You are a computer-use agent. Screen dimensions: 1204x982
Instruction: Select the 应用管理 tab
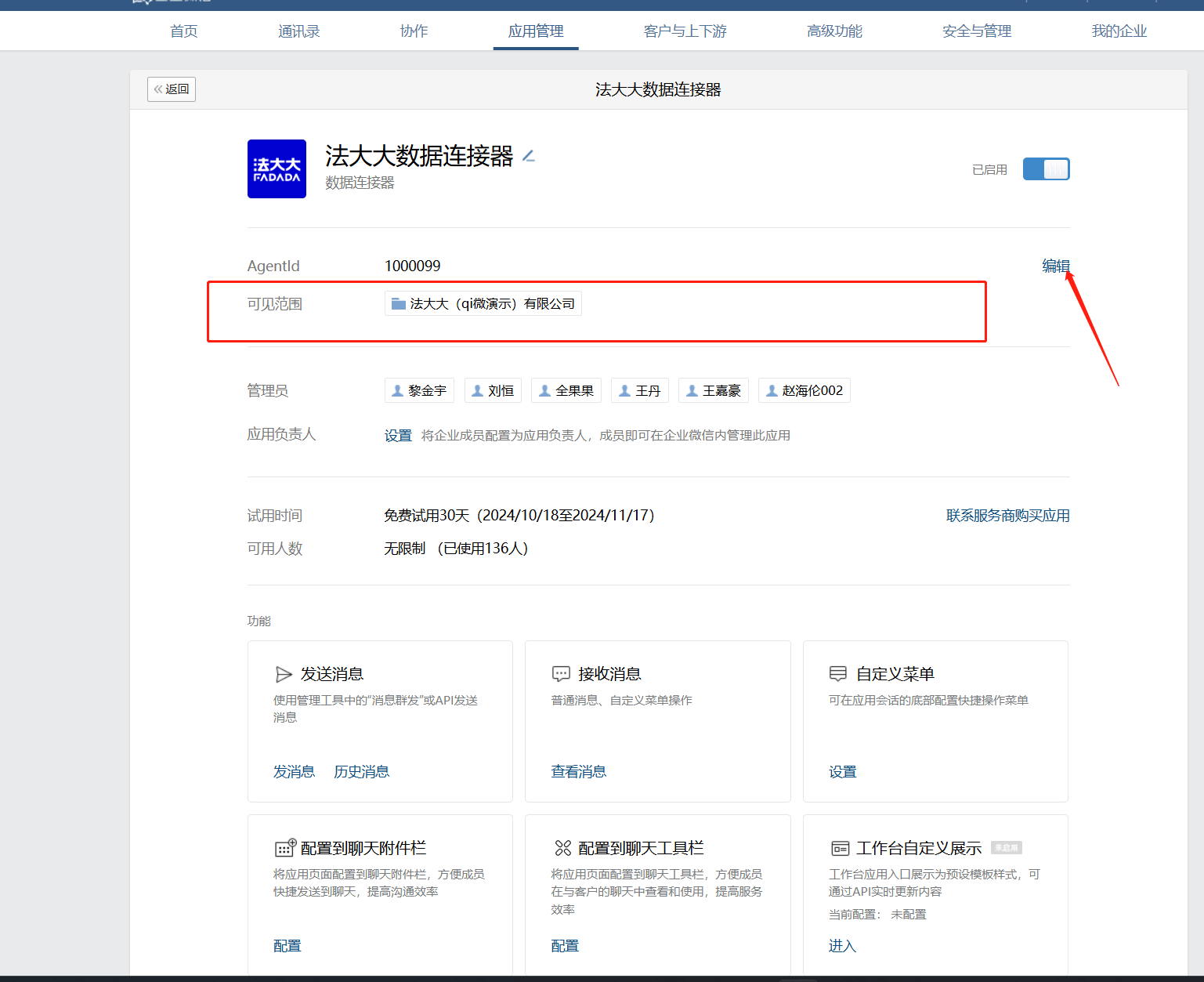tap(536, 31)
